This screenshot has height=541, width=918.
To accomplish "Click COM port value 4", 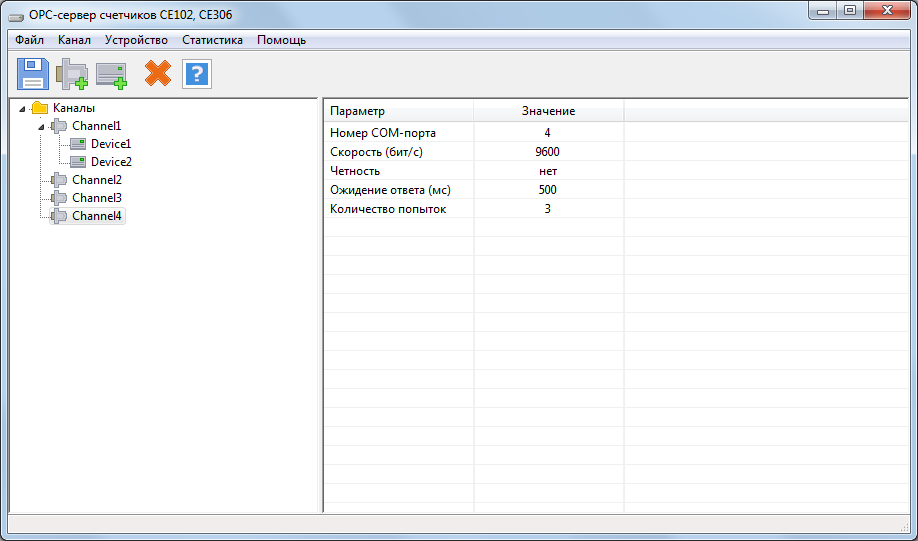I will coord(547,133).
